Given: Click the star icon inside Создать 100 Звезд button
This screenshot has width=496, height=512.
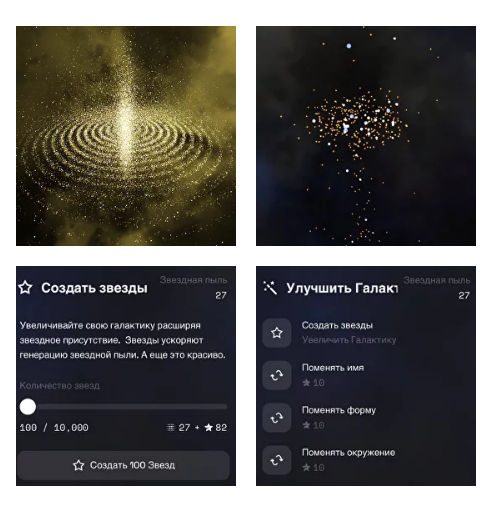Looking at the screenshot, I should coord(79,465).
